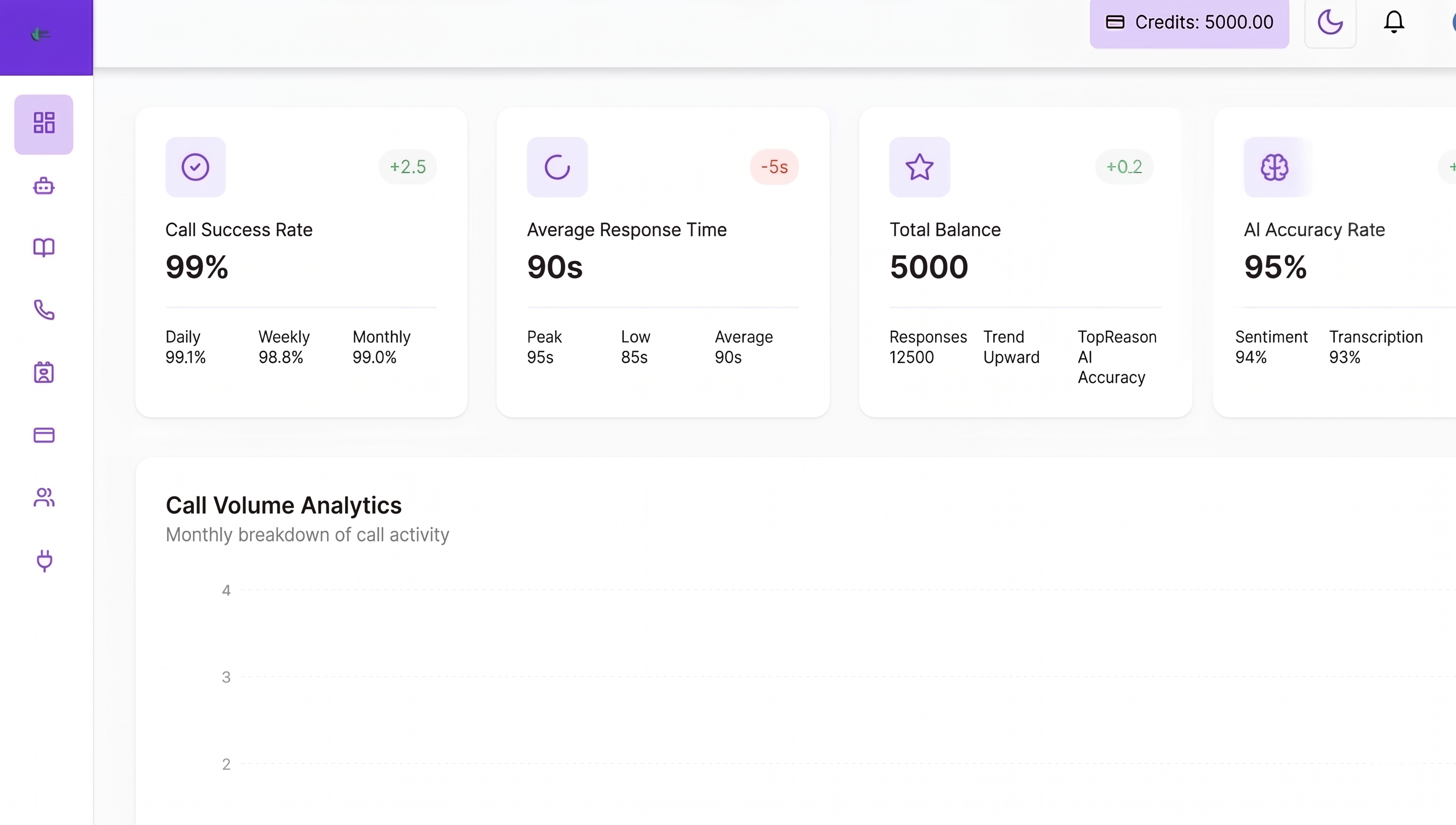Click the 99% Call Success Rate value

197,267
